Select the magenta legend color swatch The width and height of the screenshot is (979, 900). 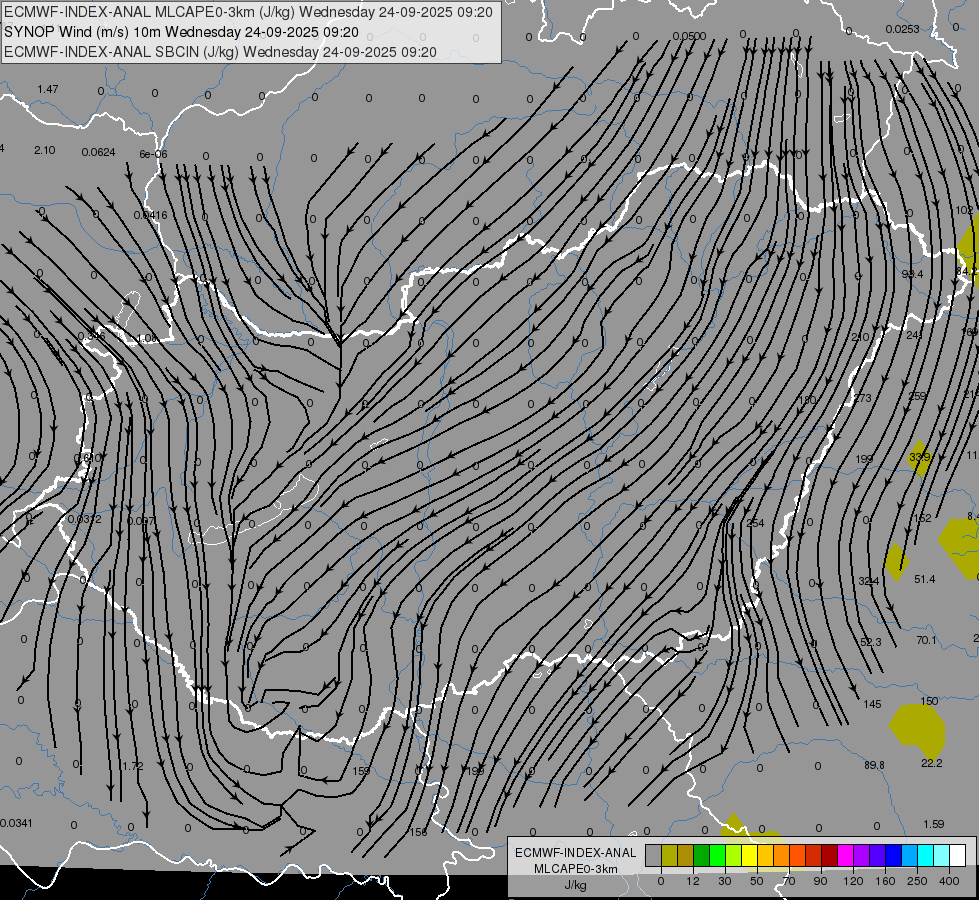click(845, 856)
